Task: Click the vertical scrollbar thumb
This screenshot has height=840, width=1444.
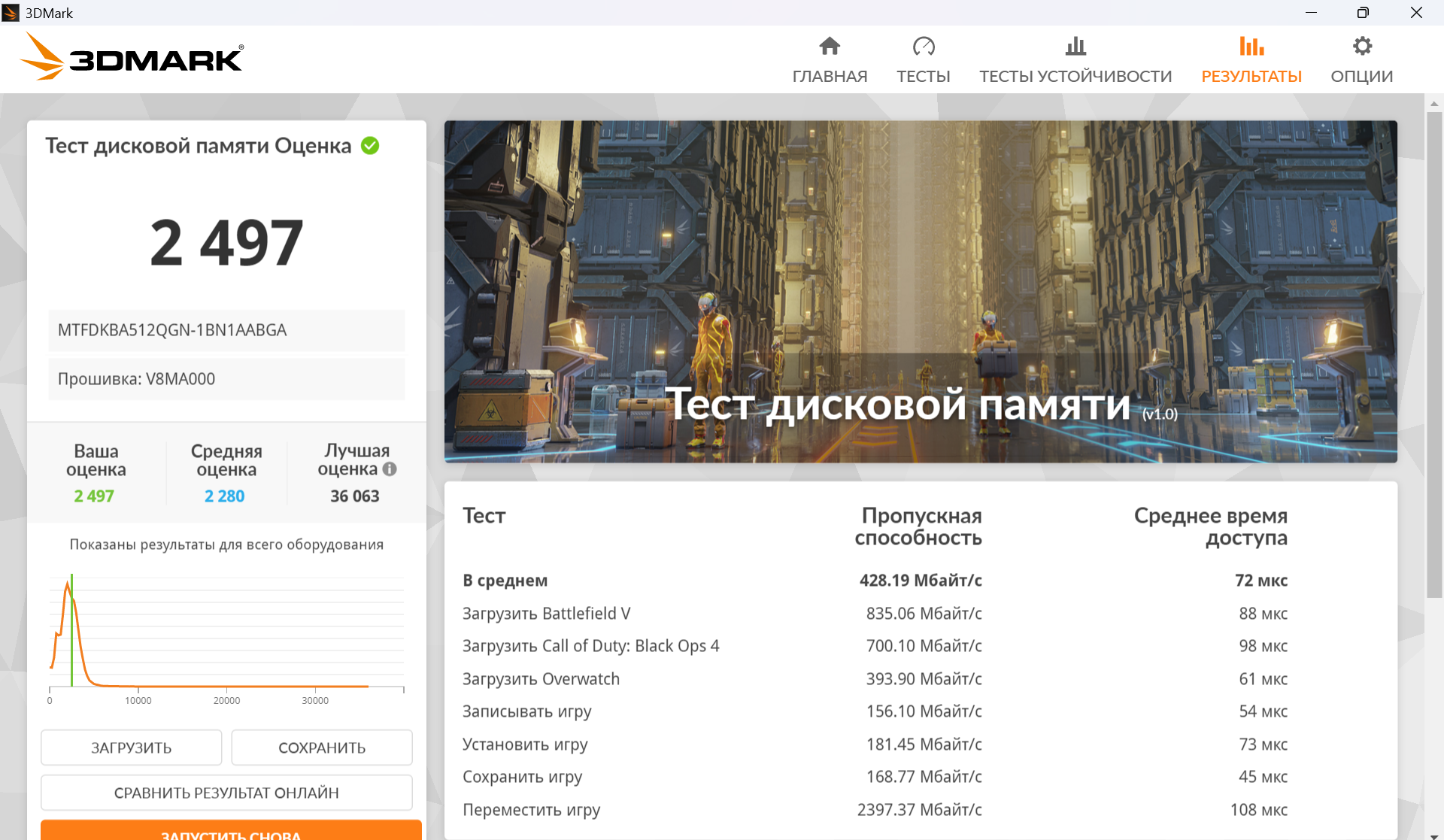Action: (x=1434, y=353)
